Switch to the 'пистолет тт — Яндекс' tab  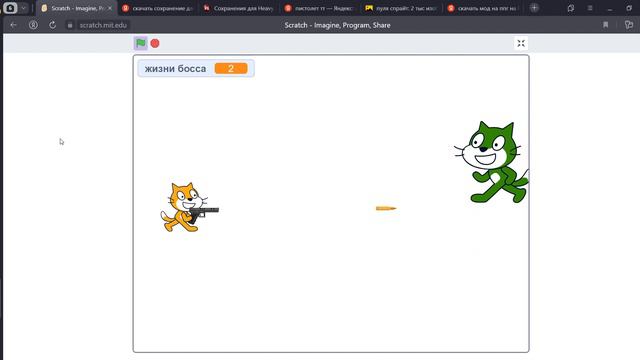tap(320, 8)
